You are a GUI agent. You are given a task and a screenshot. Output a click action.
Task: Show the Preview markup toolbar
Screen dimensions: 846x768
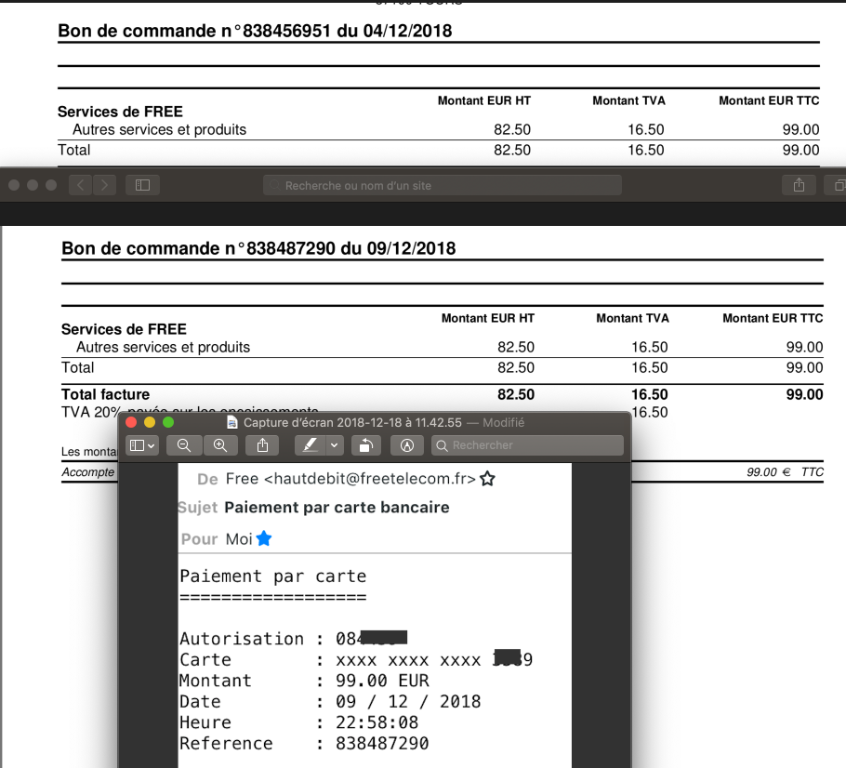[407, 445]
